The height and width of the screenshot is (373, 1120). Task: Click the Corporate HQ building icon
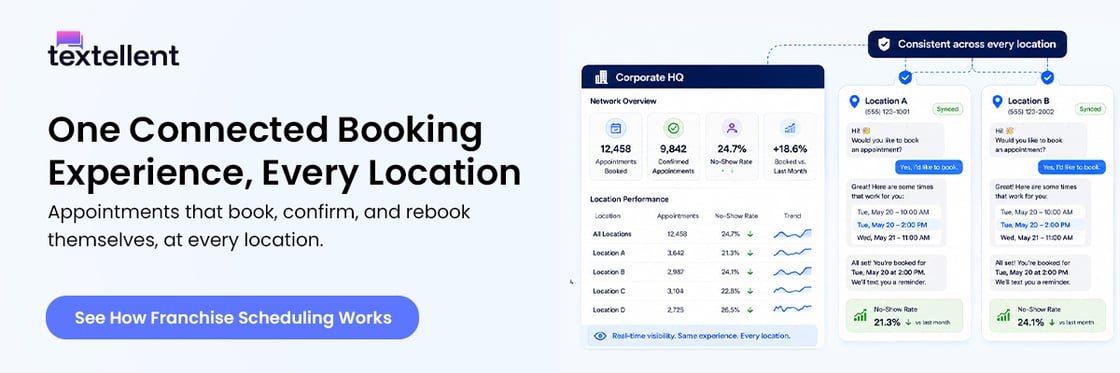pos(601,76)
